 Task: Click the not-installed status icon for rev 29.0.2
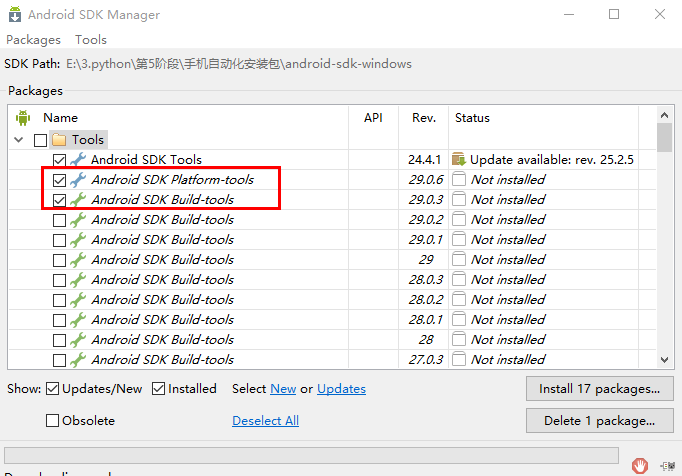pyautogui.click(x=459, y=219)
